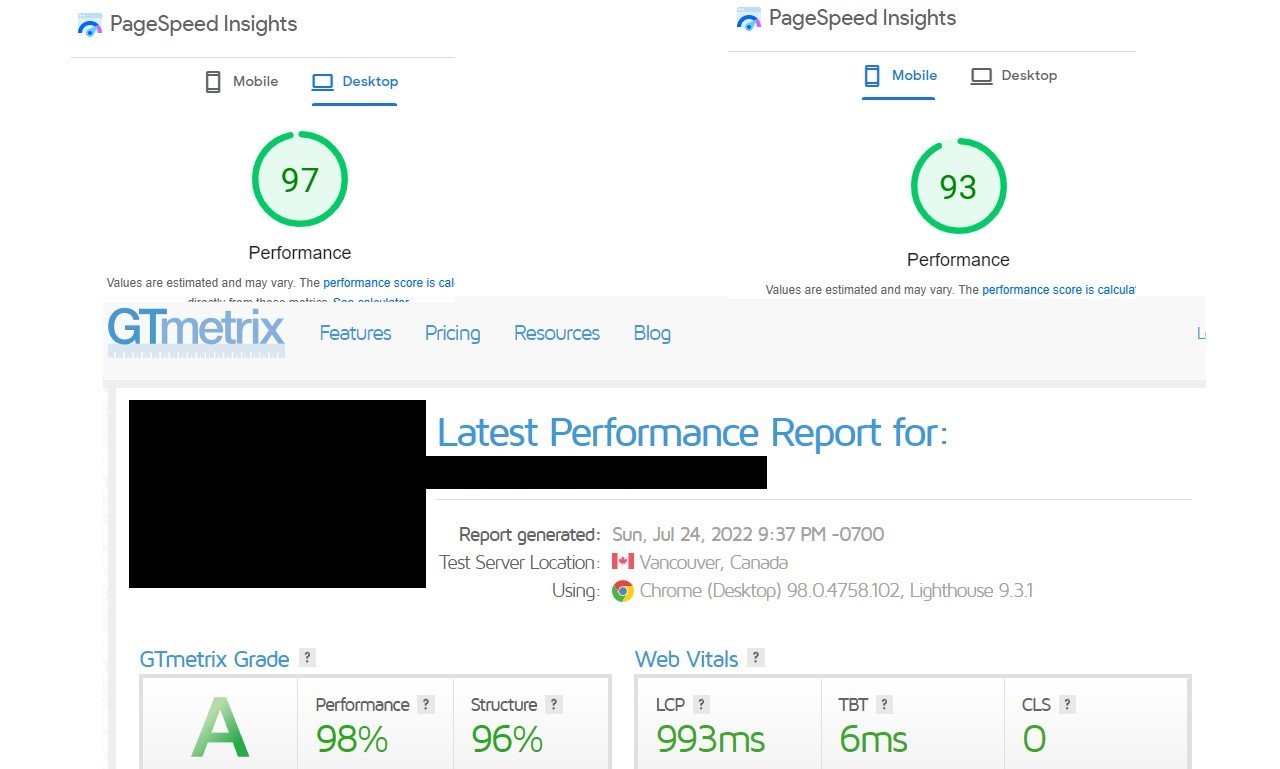Click the 6ms TBT value
The image size is (1280, 769).
(874, 740)
